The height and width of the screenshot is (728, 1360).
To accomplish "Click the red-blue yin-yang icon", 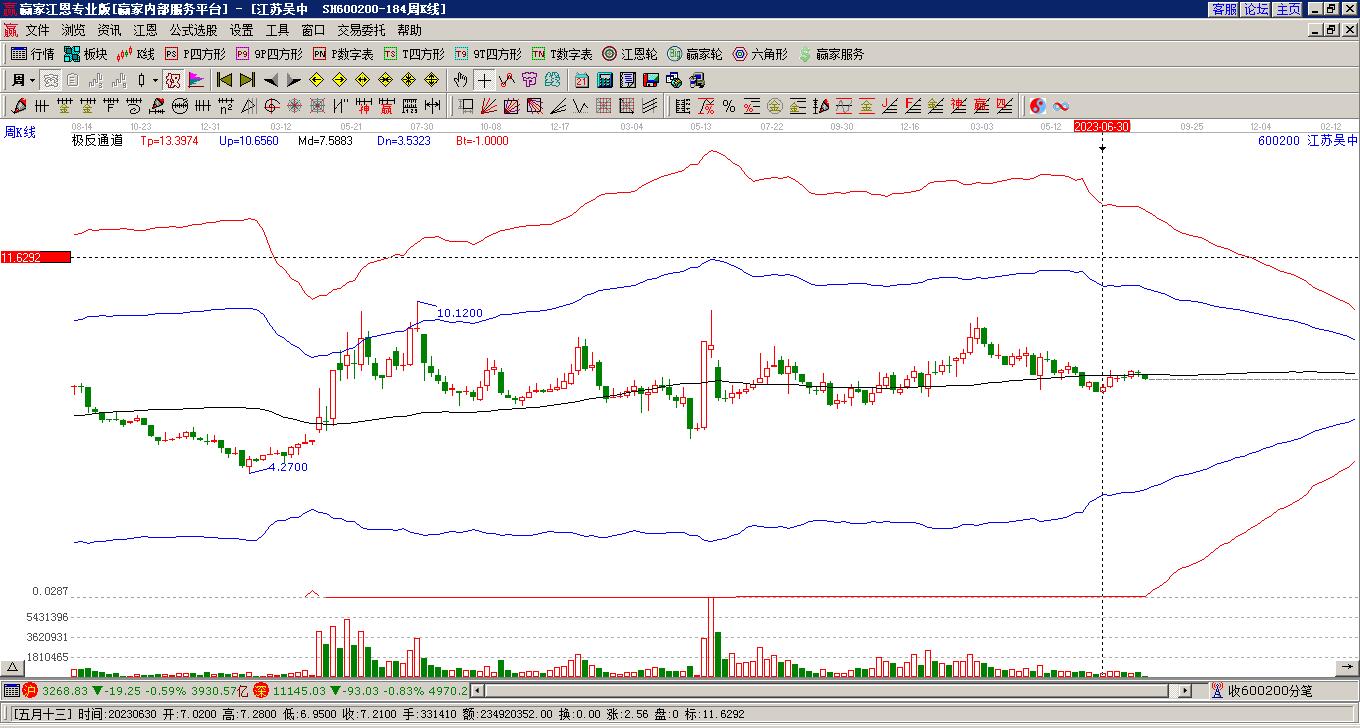I will pyautogui.click(x=1038, y=106).
